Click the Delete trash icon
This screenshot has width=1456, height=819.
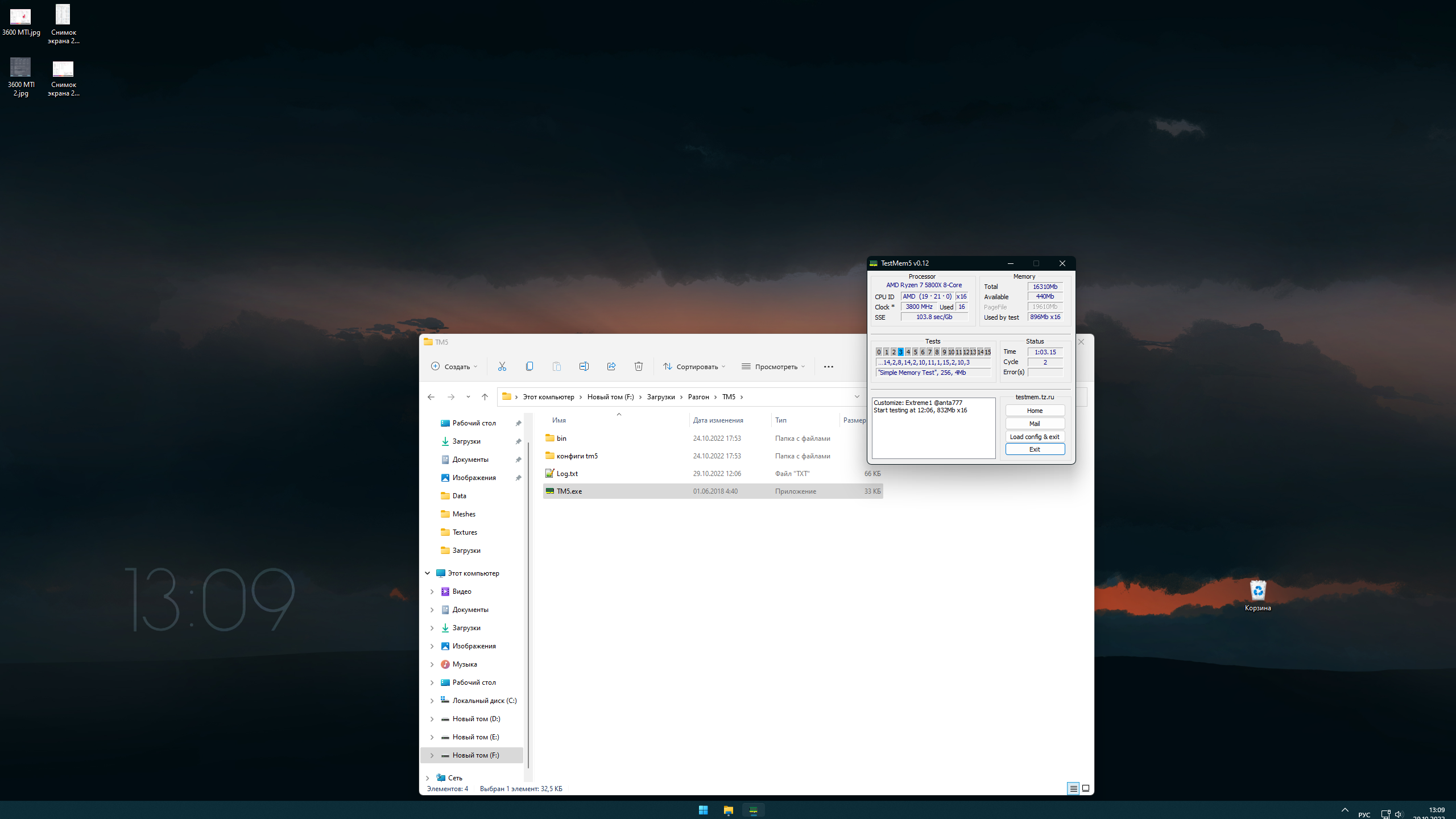(x=638, y=366)
